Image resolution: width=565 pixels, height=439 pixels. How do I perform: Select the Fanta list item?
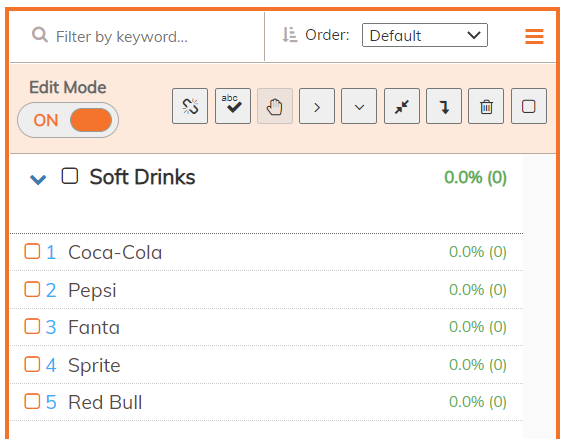267,327
